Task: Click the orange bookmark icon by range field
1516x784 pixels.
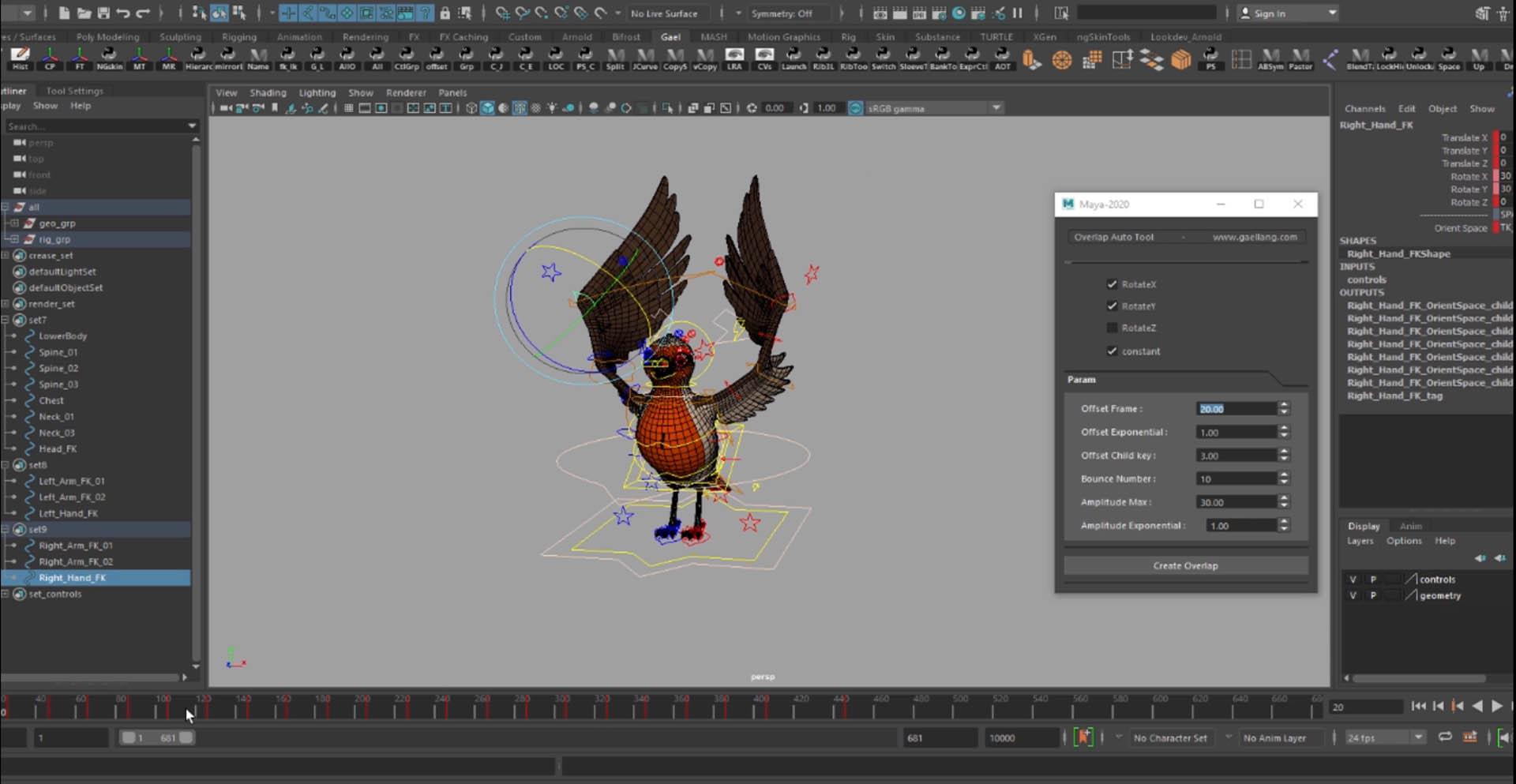Action: click(x=1083, y=737)
